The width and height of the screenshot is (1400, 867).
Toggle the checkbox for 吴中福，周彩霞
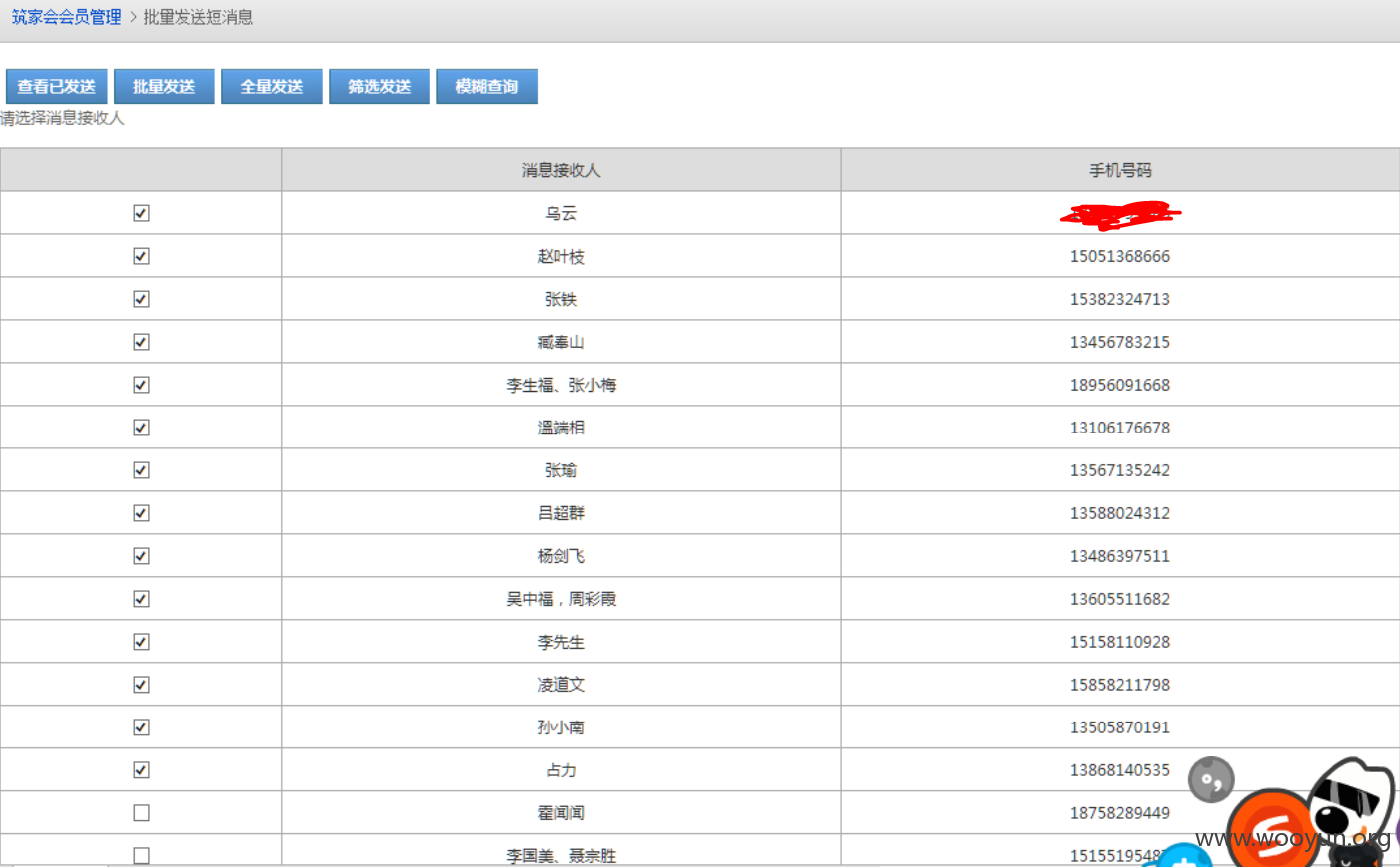141,599
